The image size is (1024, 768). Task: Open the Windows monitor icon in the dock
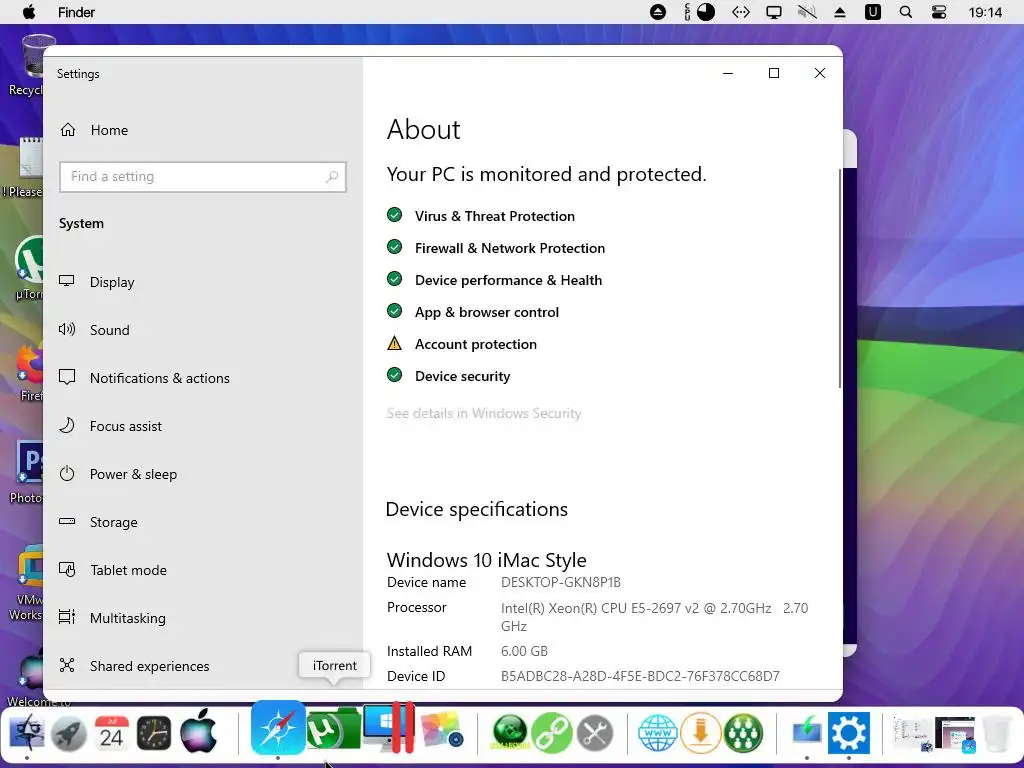click(x=388, y=728)
